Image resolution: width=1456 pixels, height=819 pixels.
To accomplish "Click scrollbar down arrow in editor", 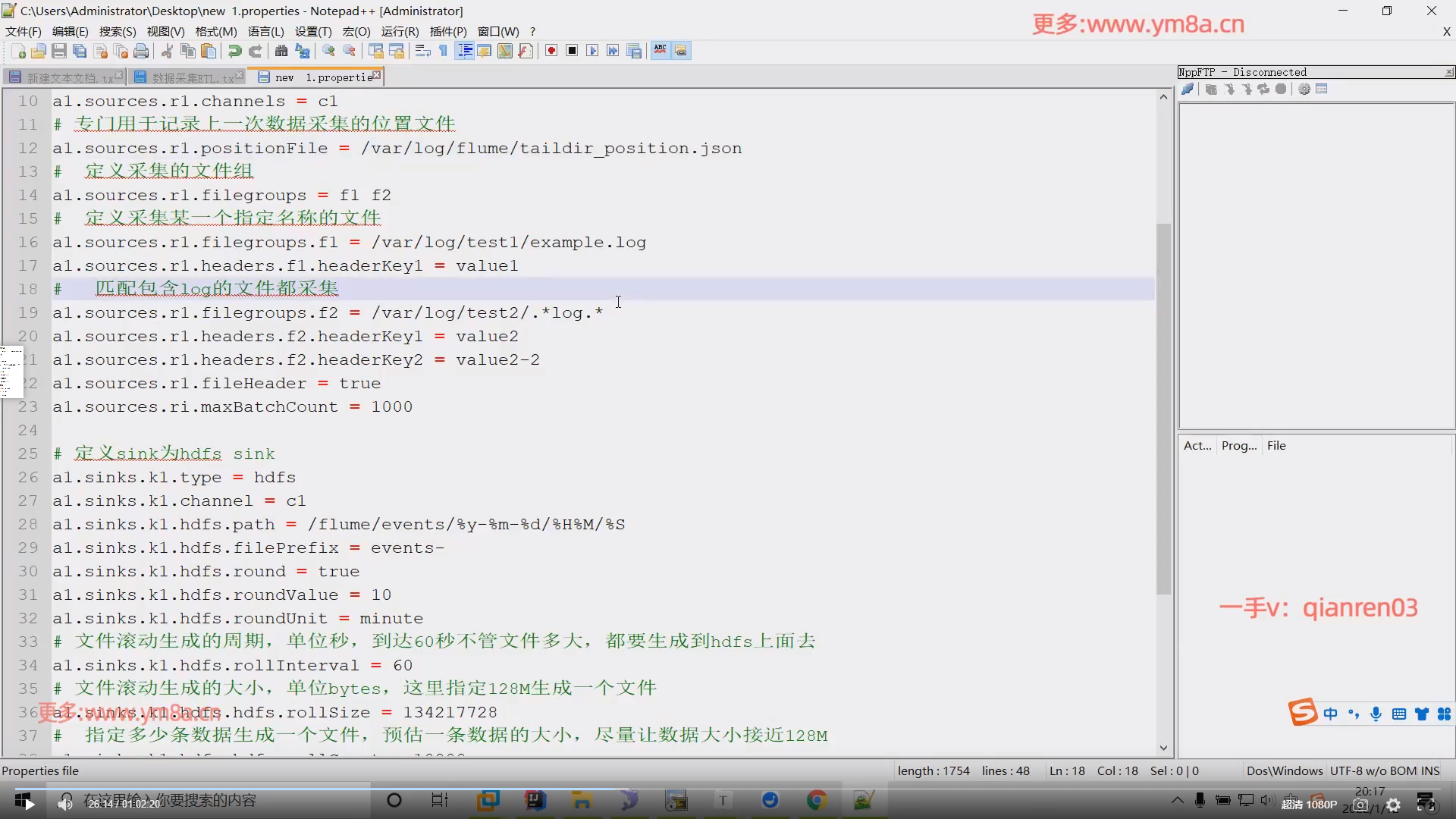I will (1164, 748).
